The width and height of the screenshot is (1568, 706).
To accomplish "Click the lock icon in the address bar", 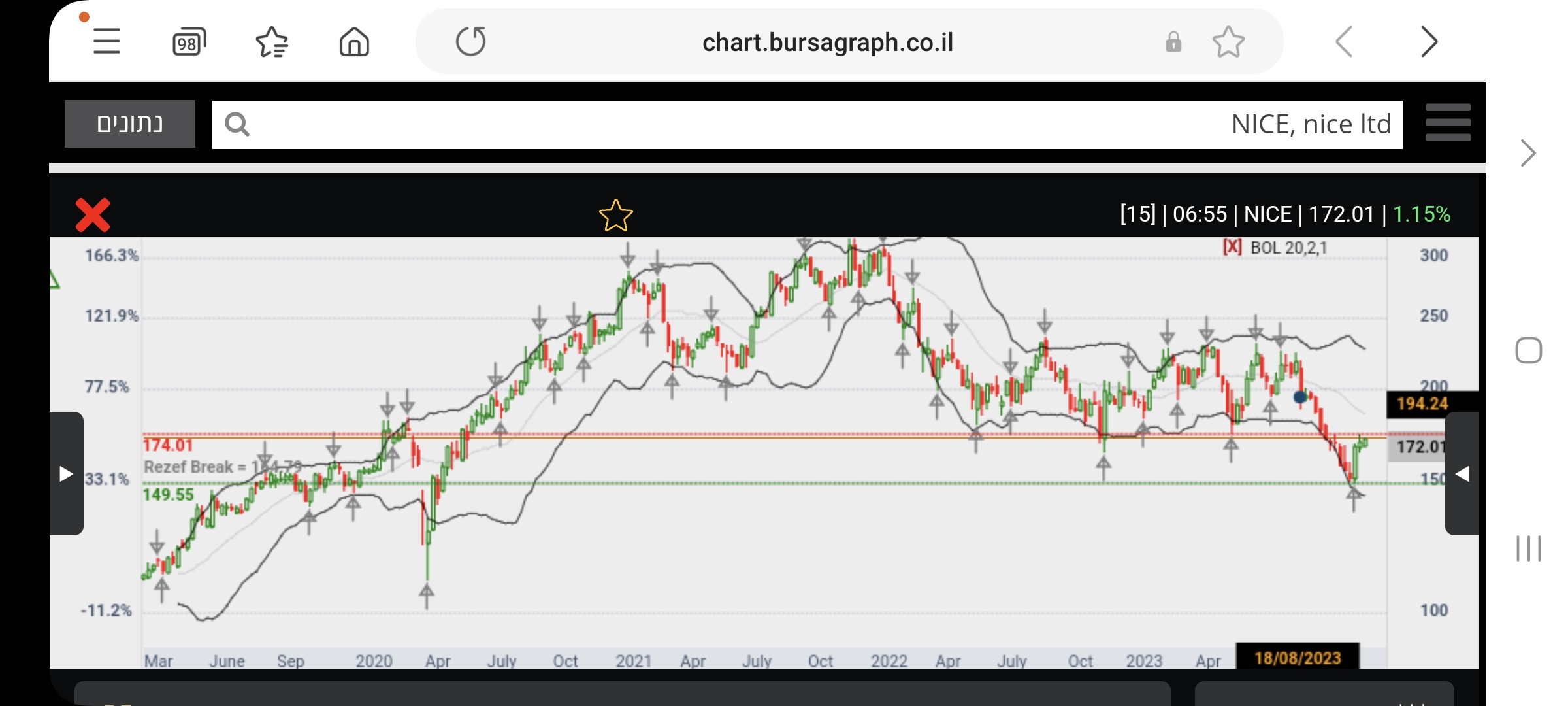I will pyautogui.click(x=1173, y=42).
